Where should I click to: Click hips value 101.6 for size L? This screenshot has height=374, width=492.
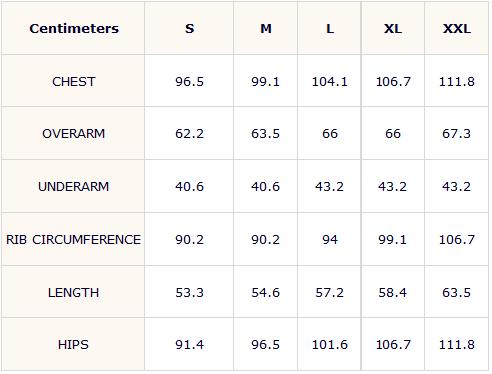tap(330, 345)
